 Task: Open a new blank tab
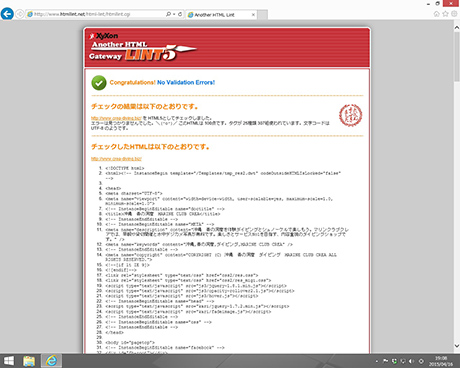tap(262, 15)
